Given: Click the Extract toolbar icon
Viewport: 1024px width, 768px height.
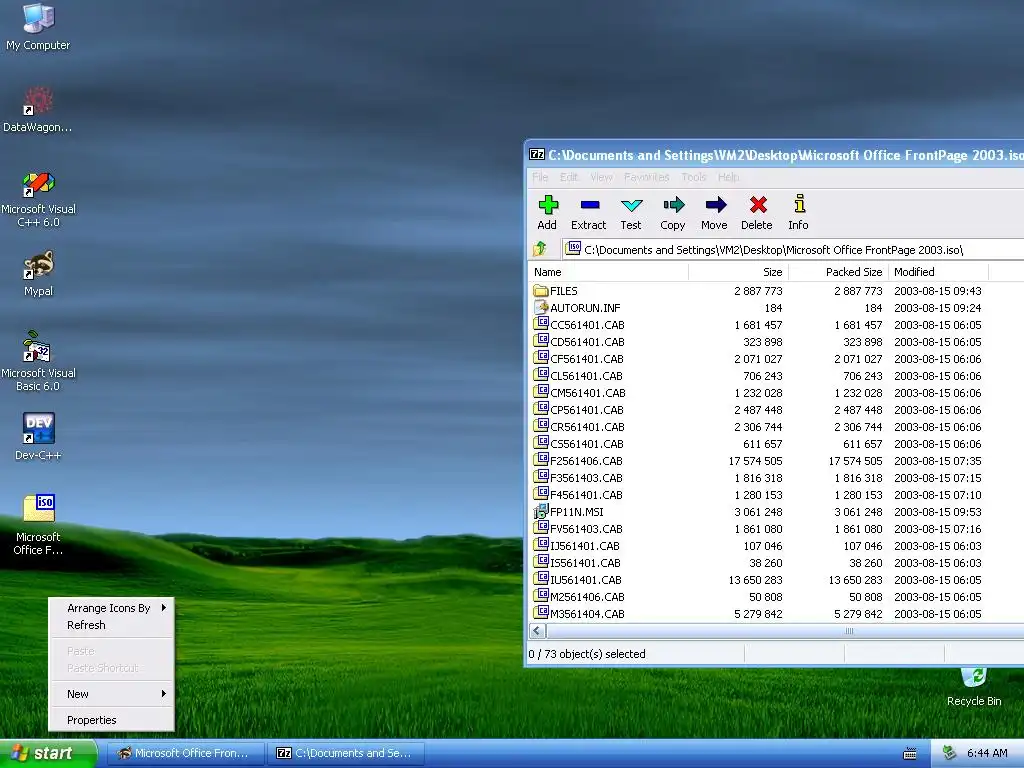Looking at the screenshot, I should coord(589,205).
